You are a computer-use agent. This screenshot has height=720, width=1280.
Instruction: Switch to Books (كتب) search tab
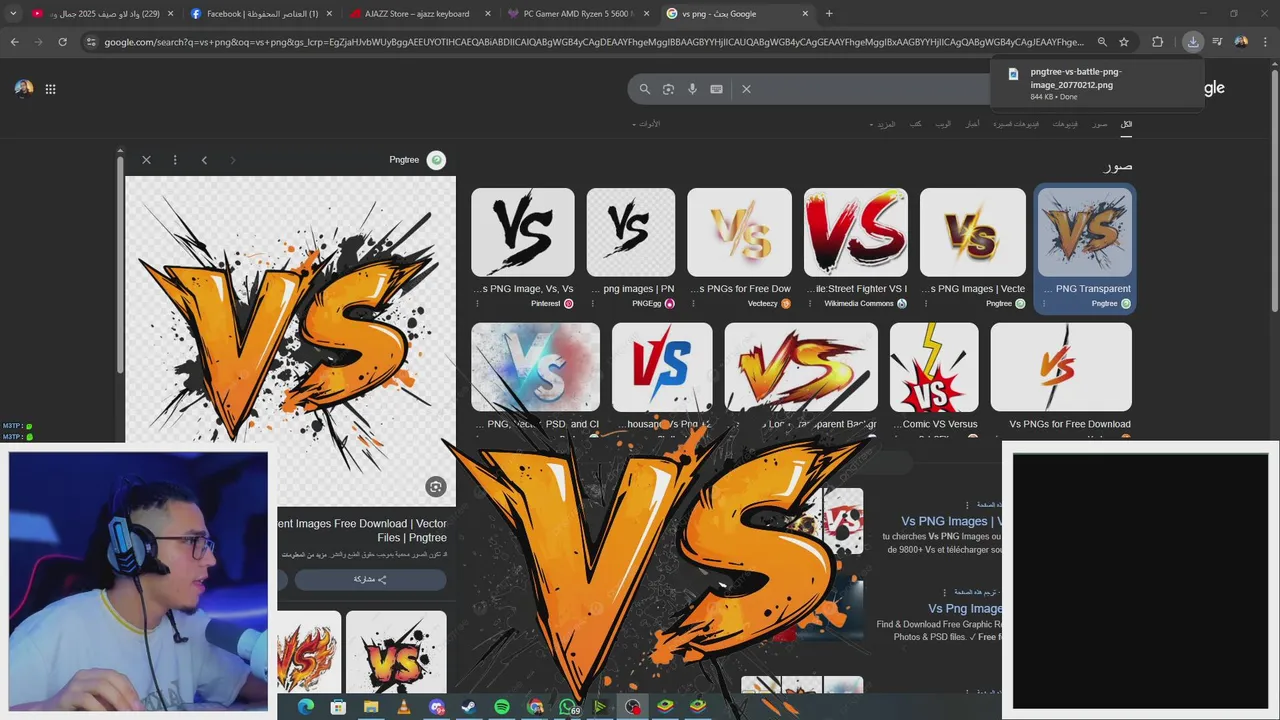915,124
